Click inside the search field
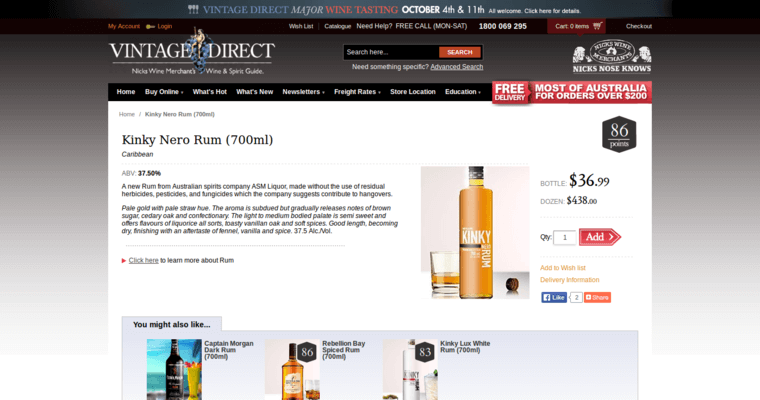This screenshot has width=760, height=400. 390,52
